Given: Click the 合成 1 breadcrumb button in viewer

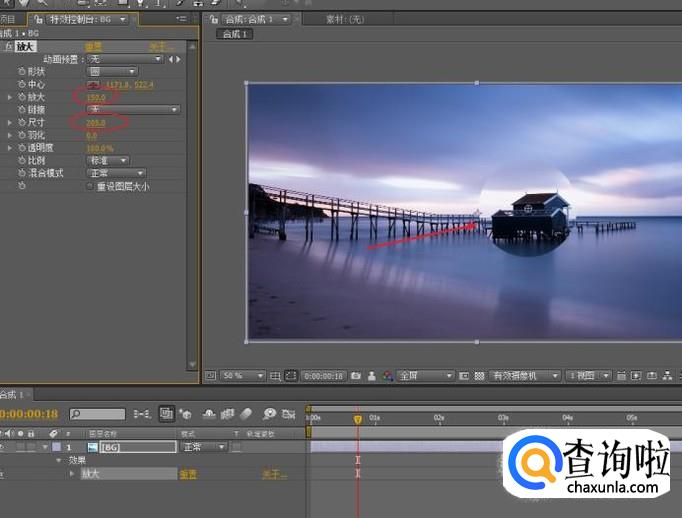Looking at the screenshot, I should [x=235, y=34].
